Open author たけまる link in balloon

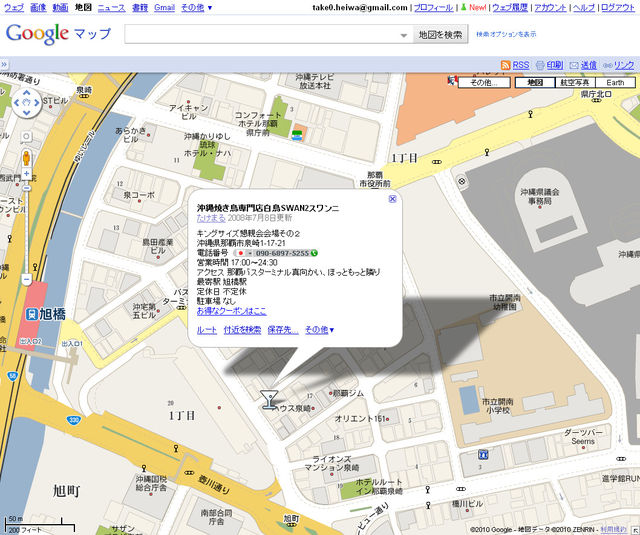[x=211, y=218]
